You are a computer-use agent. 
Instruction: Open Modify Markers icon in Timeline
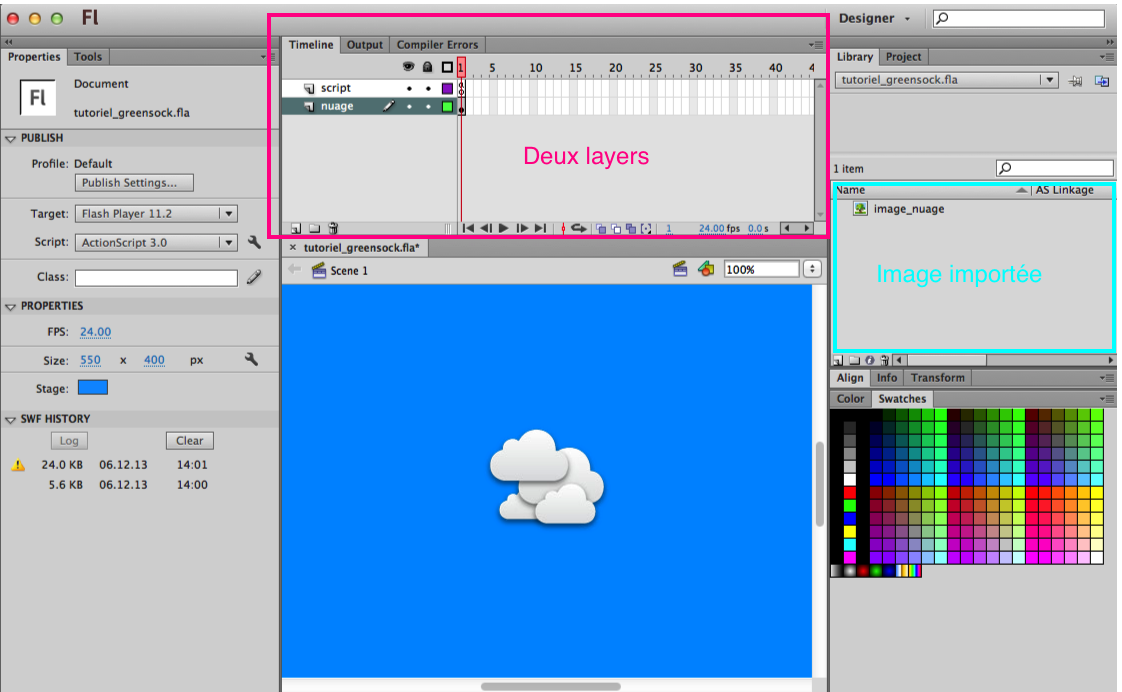[x=646, y=228]
